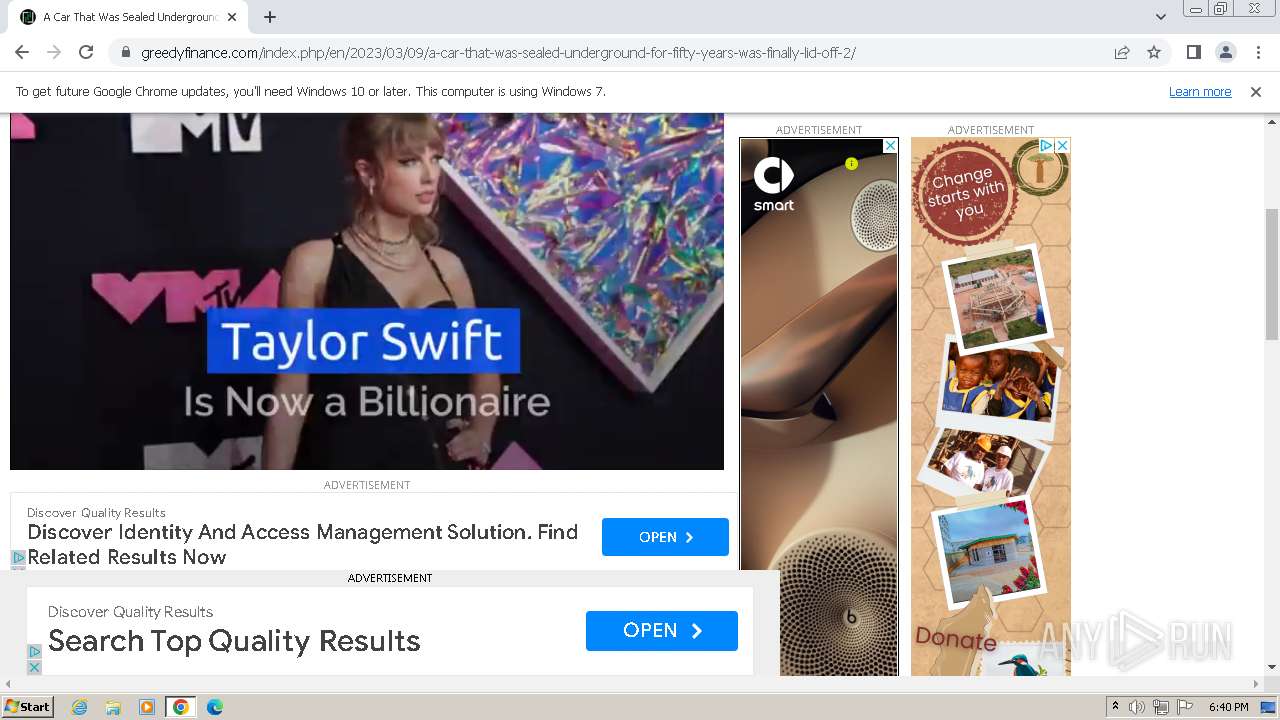Switch to Google Chrome on the taskbar
This screenshot has height=720, width=1280.
click(181, 707)
